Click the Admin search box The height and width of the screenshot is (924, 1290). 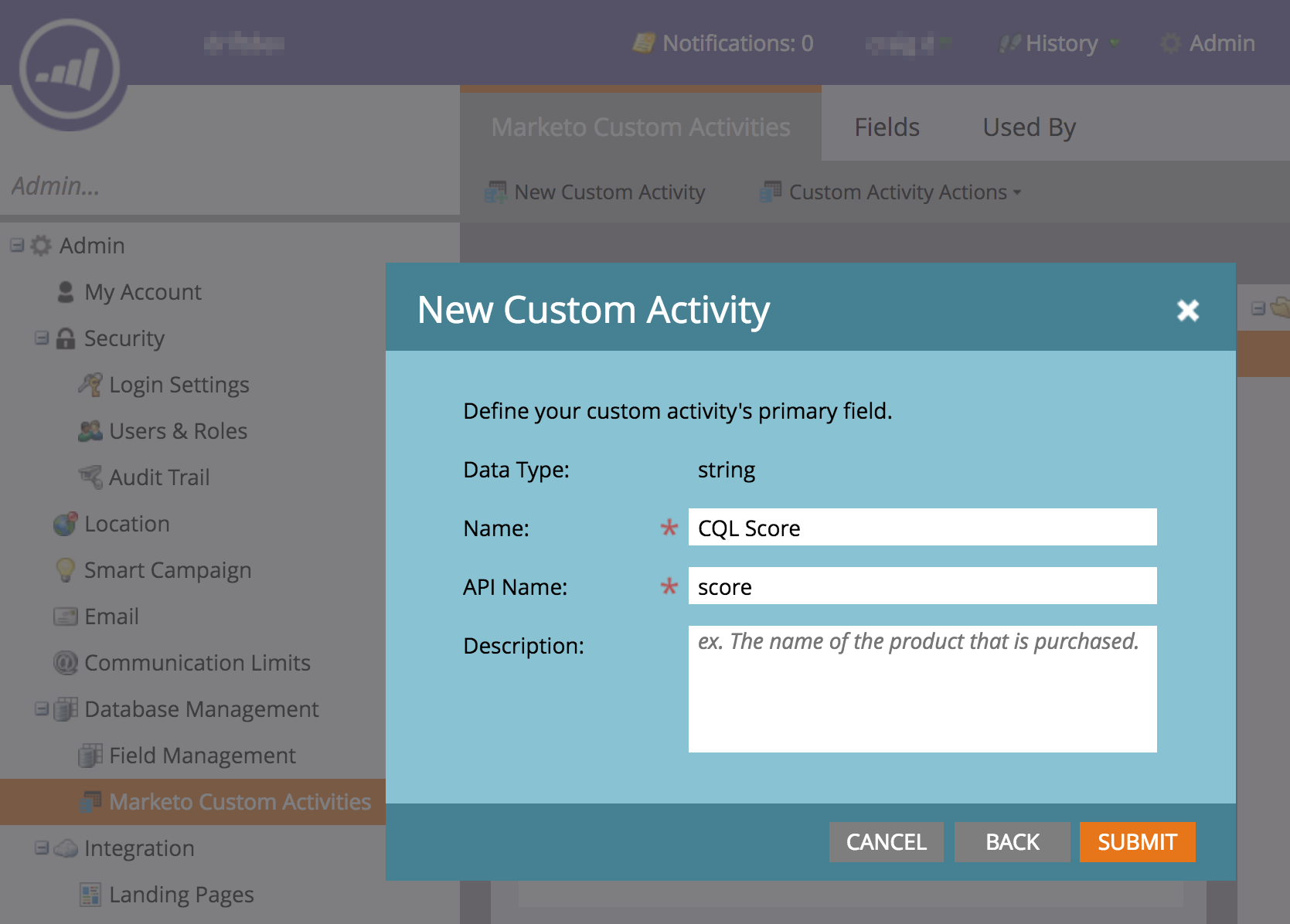[230, 185]
